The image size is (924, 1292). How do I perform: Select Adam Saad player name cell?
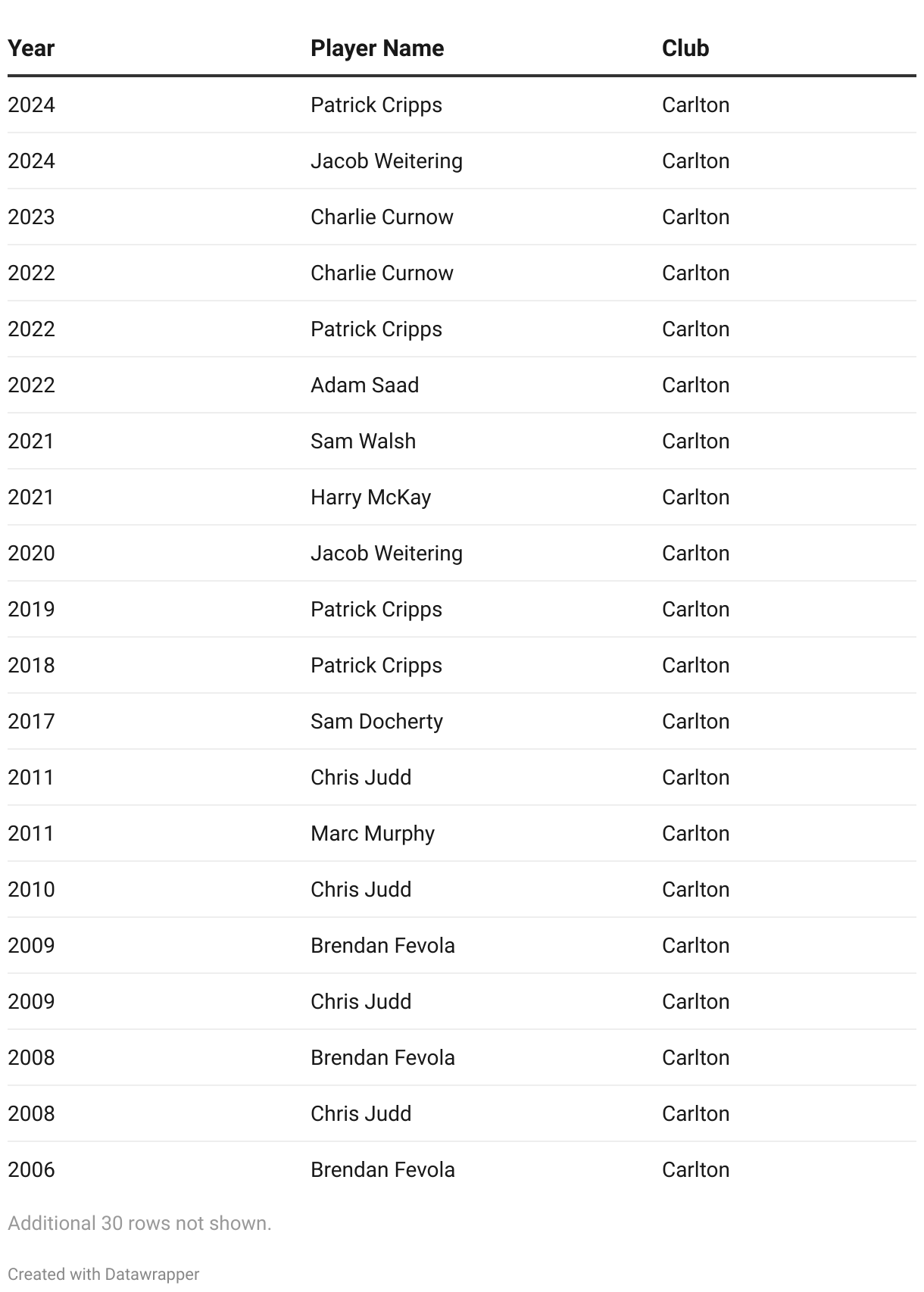[x=364, y=385]
